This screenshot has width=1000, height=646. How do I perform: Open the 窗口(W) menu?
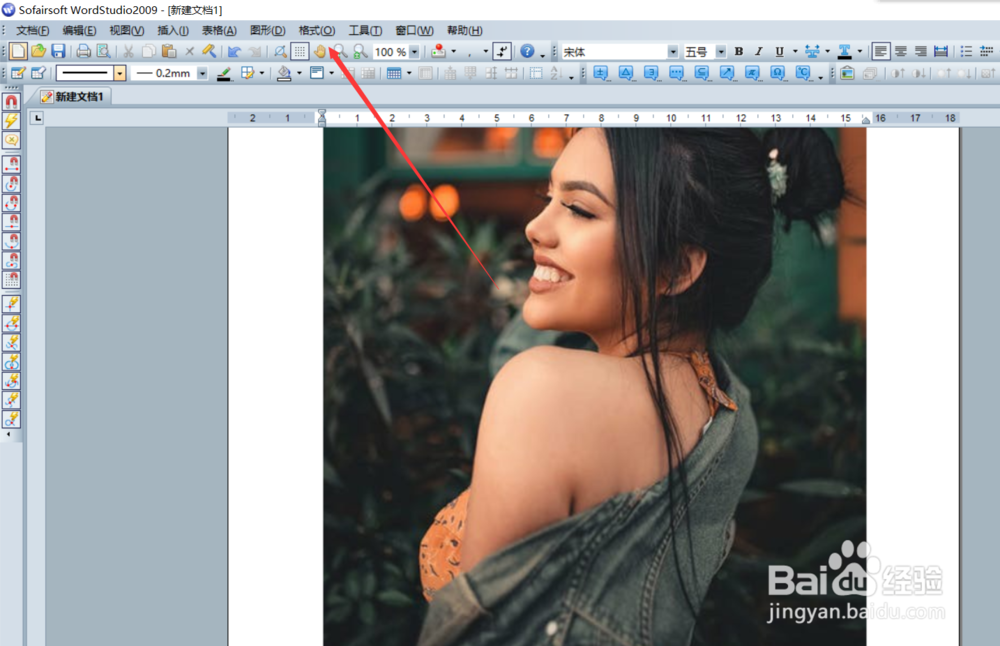point(414,31)
